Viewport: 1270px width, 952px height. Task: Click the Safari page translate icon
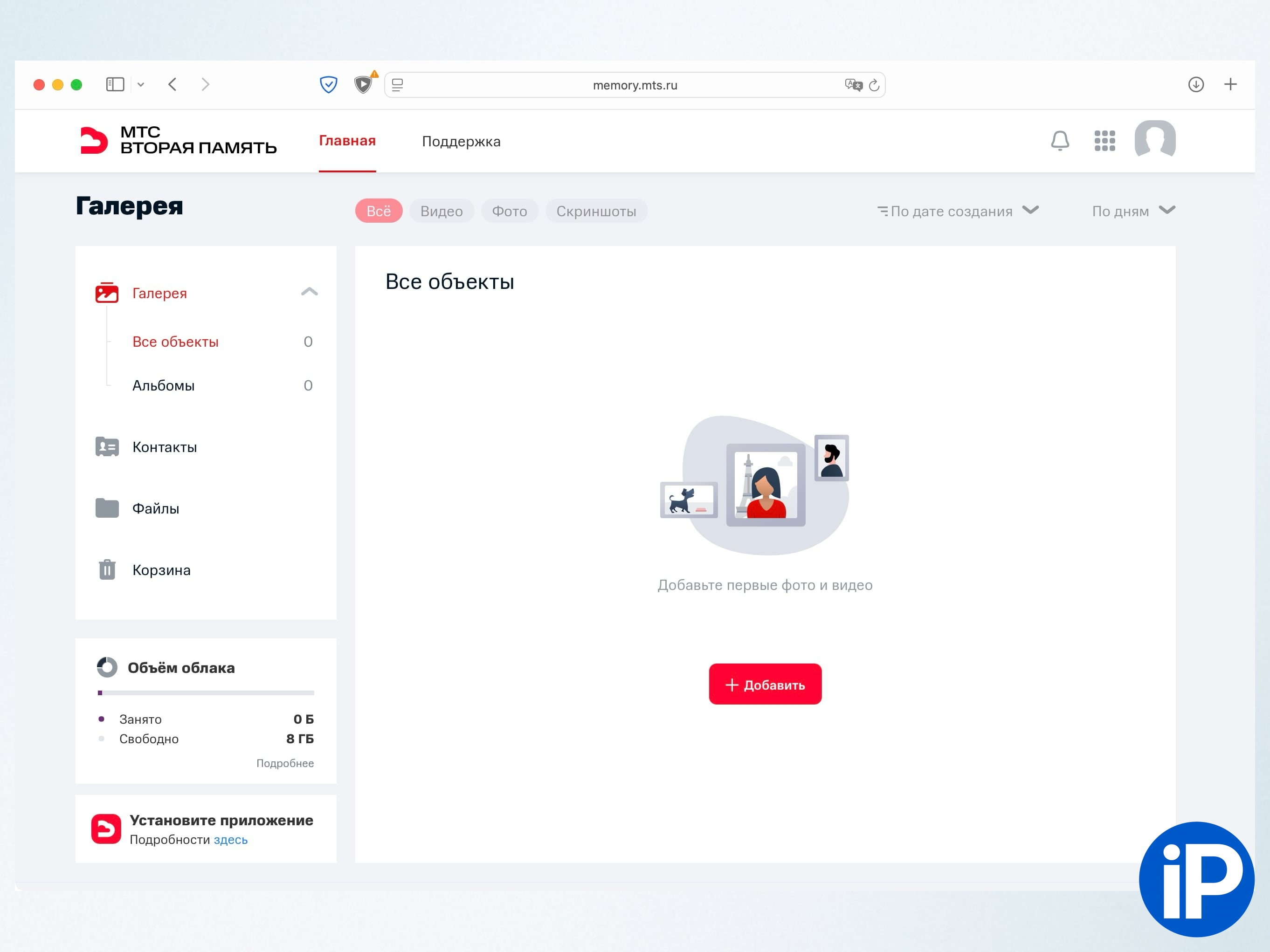coord(853,85)
